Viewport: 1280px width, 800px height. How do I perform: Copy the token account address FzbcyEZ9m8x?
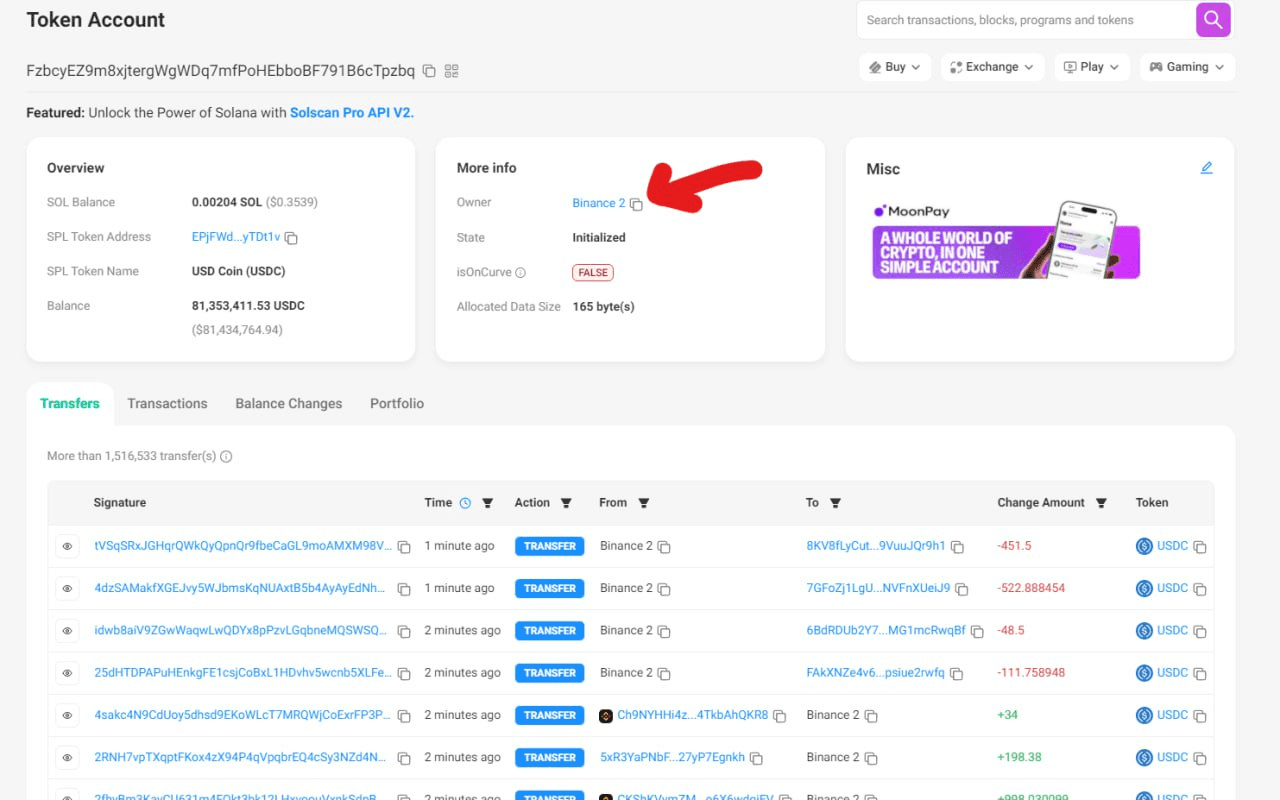click(x=429, y=71)
